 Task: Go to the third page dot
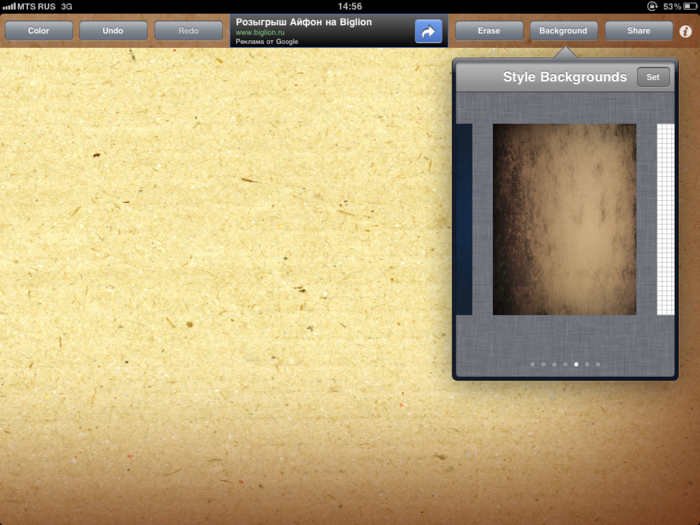554,364
